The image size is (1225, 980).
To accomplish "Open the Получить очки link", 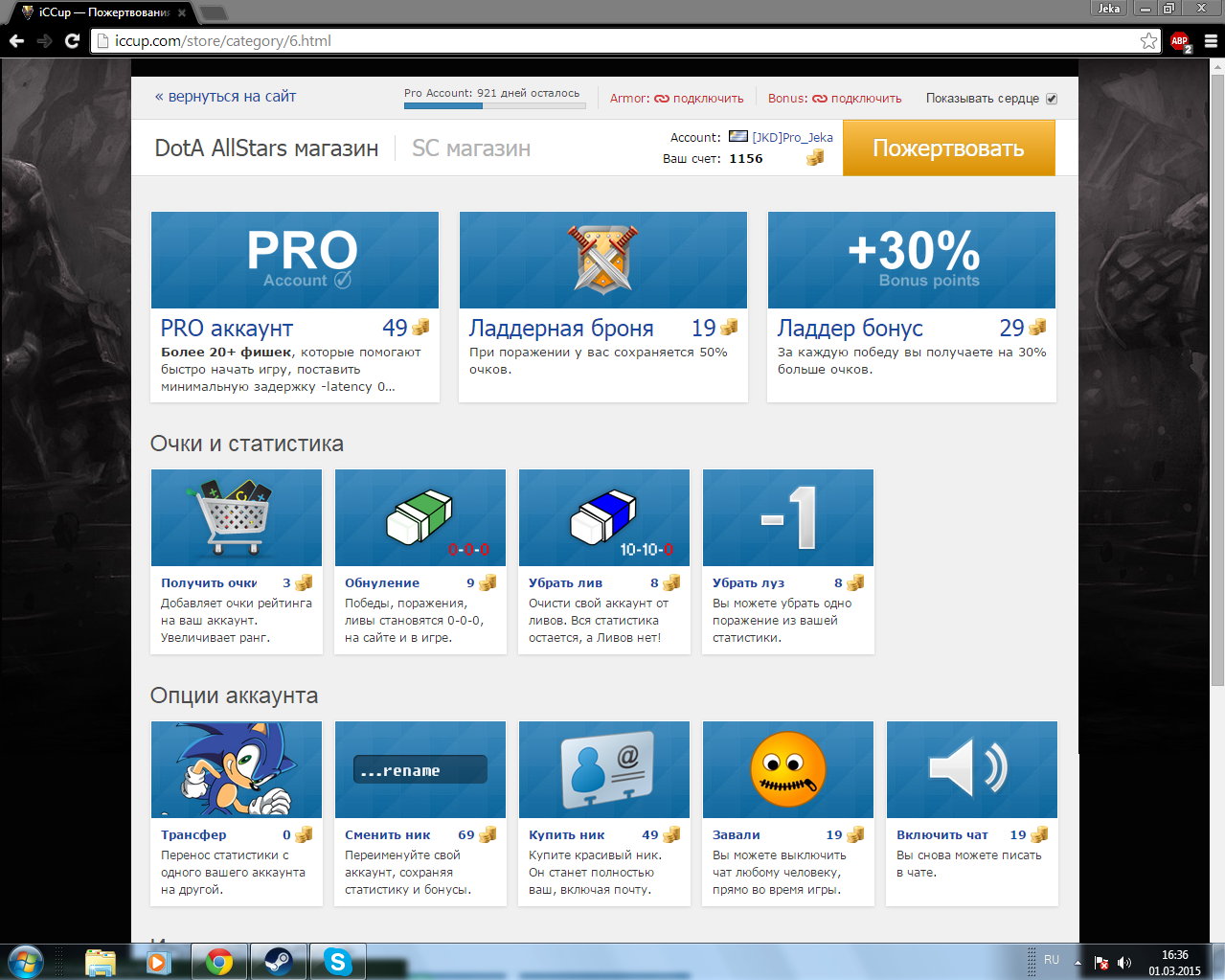I will (x=209, y=582).
